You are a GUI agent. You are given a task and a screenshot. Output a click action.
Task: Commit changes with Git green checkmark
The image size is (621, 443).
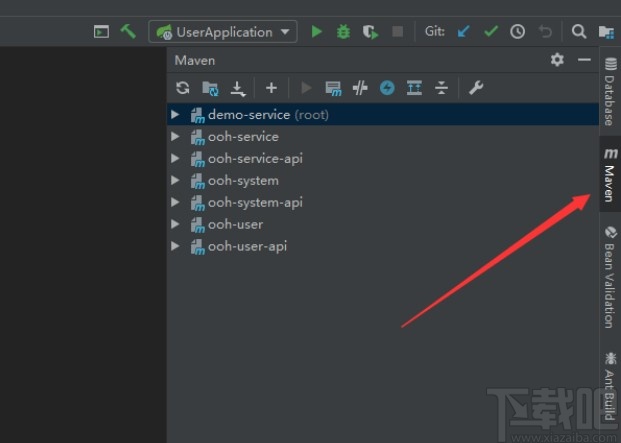pyautogui.click(x=491, y=31)
